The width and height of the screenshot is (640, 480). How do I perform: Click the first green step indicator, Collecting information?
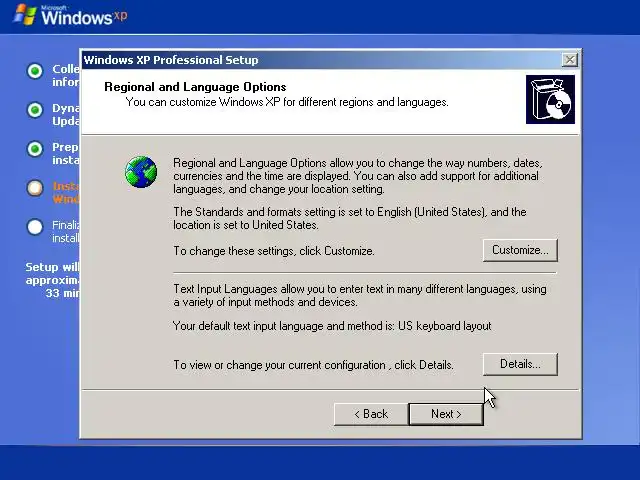coord(35,71)
